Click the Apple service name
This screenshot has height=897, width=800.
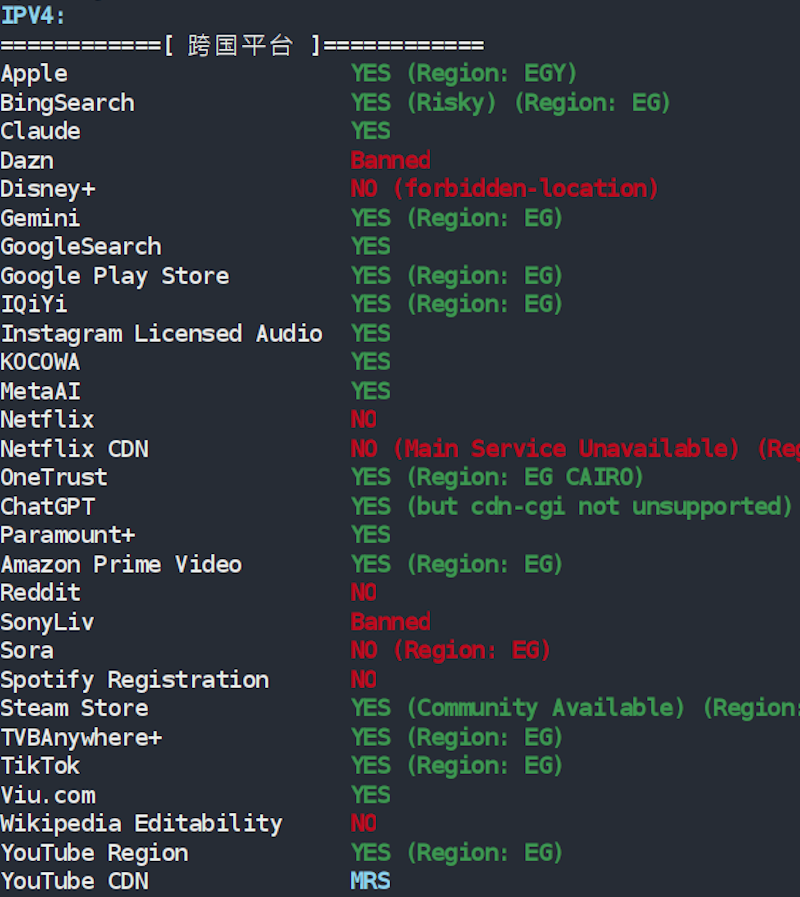(34, 74)
